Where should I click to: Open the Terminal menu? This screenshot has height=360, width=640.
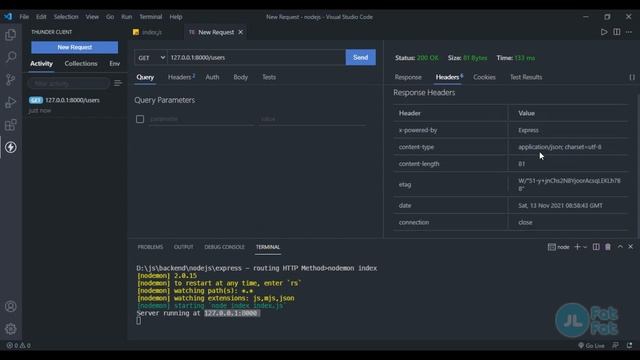151,17
